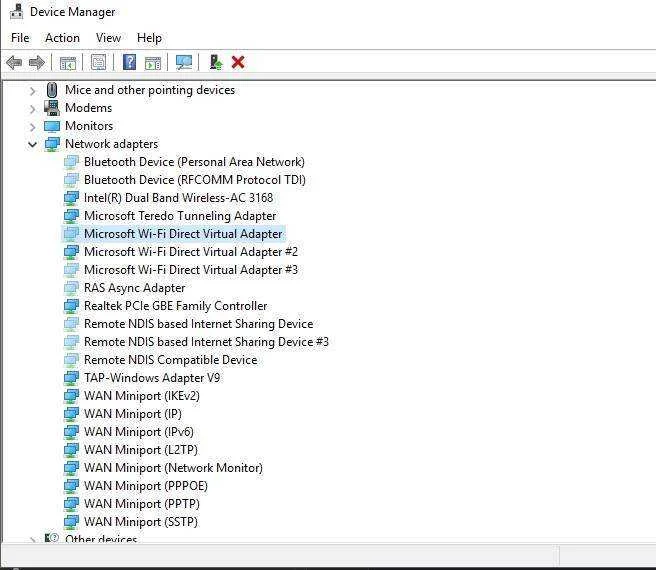Click the Back arrow toolbar icon
656x570 pixels.
point(14,63)
